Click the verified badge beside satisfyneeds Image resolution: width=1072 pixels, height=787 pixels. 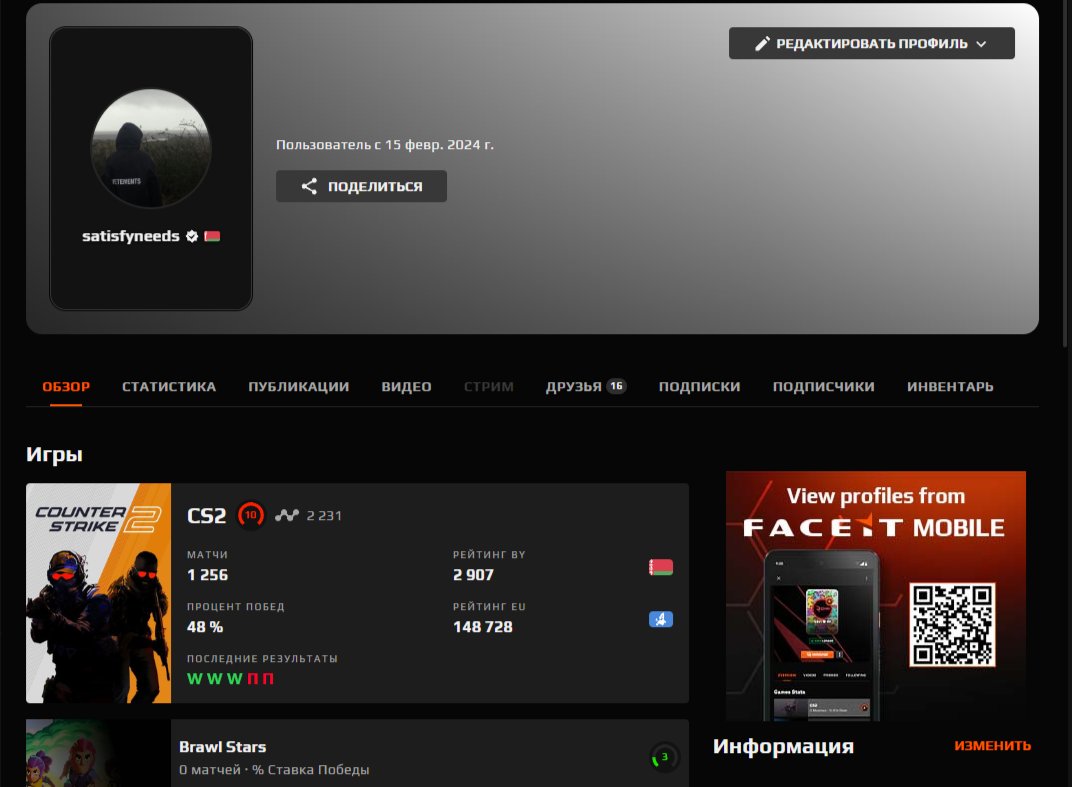pyautogui.click(x=192, y=237)
